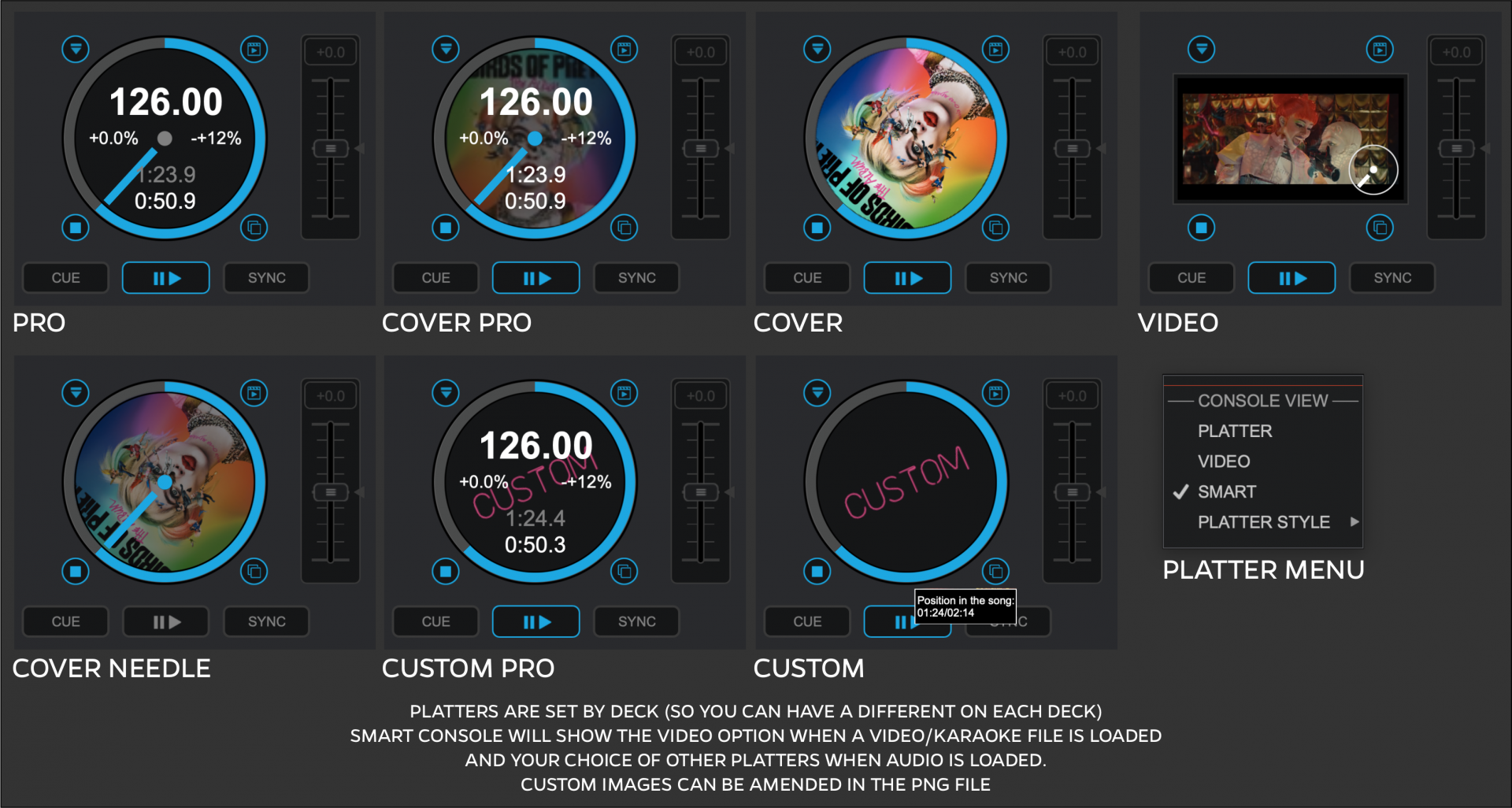Click the clone deck icon on the PRO deck

click(254, 228)
